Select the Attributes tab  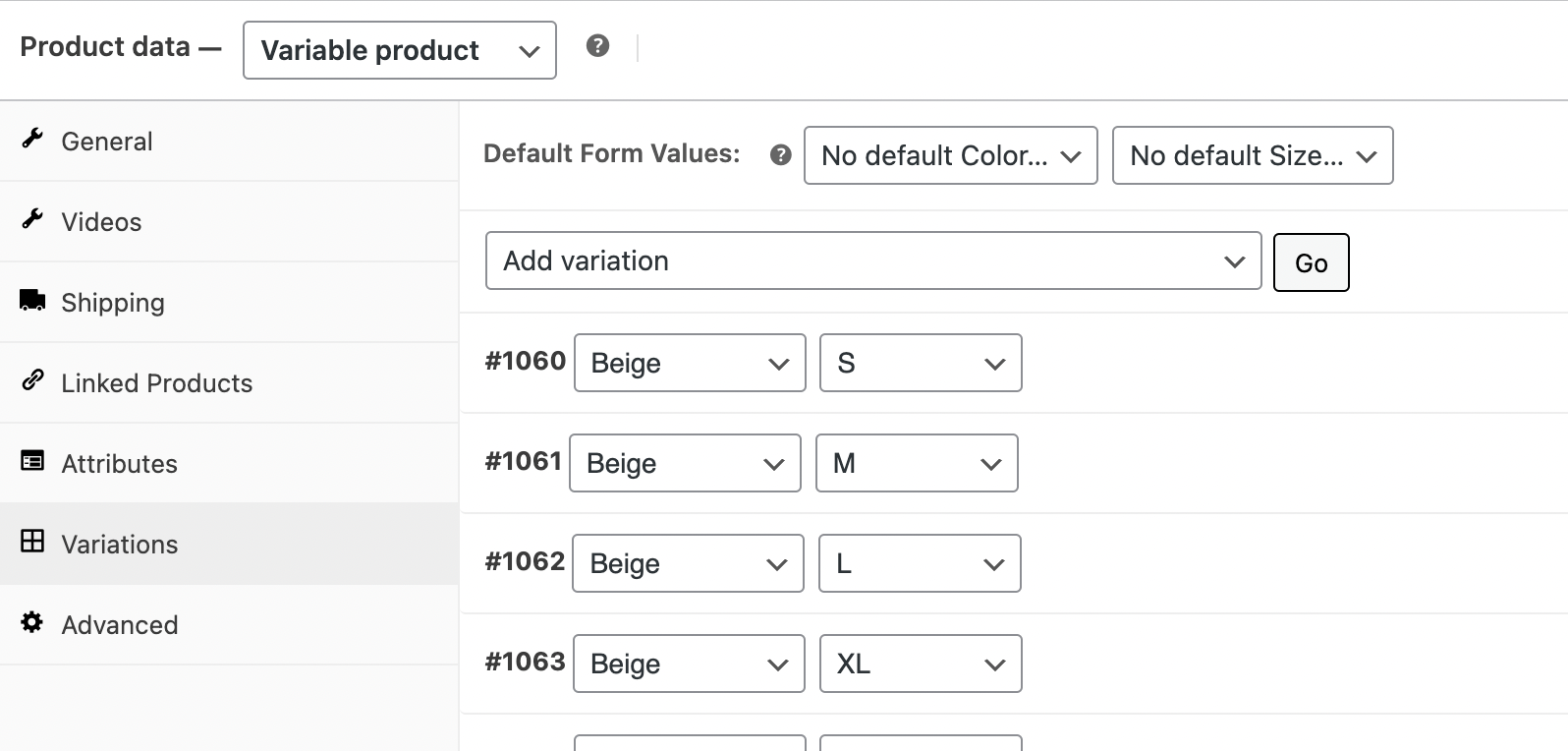coord(229,463)
